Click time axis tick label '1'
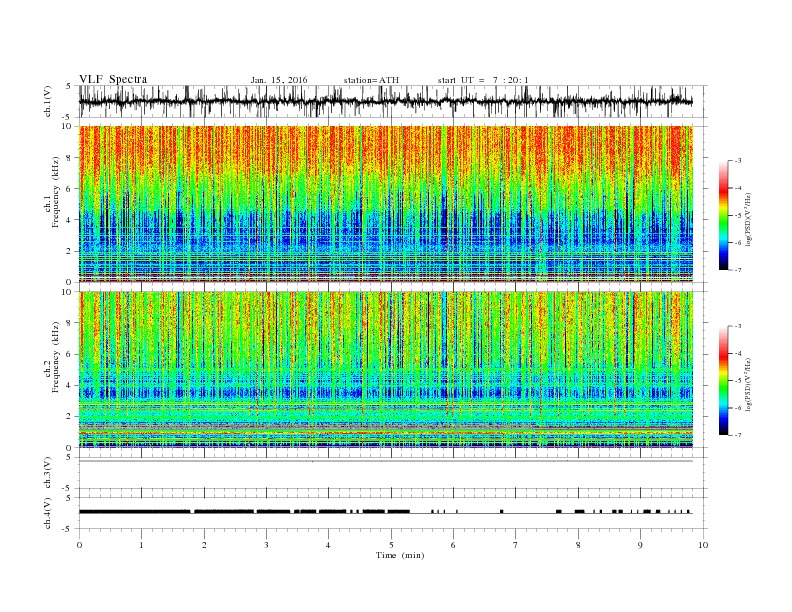The width and height of the screenshot is (792, 612). coord(141,545)
